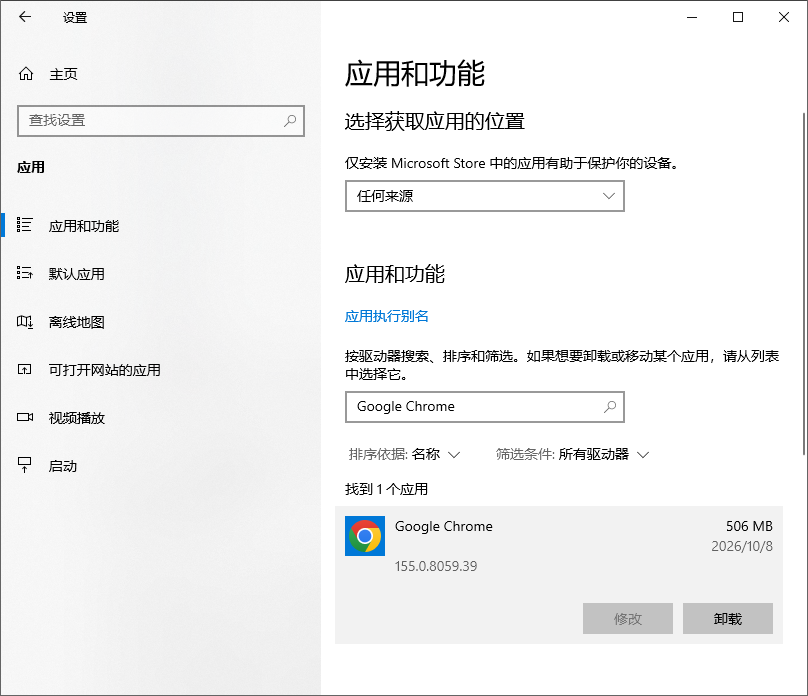Viewport: 808px width, 696px height.
Task: Open the 离线地图 settings page
Action: point(160,322)
